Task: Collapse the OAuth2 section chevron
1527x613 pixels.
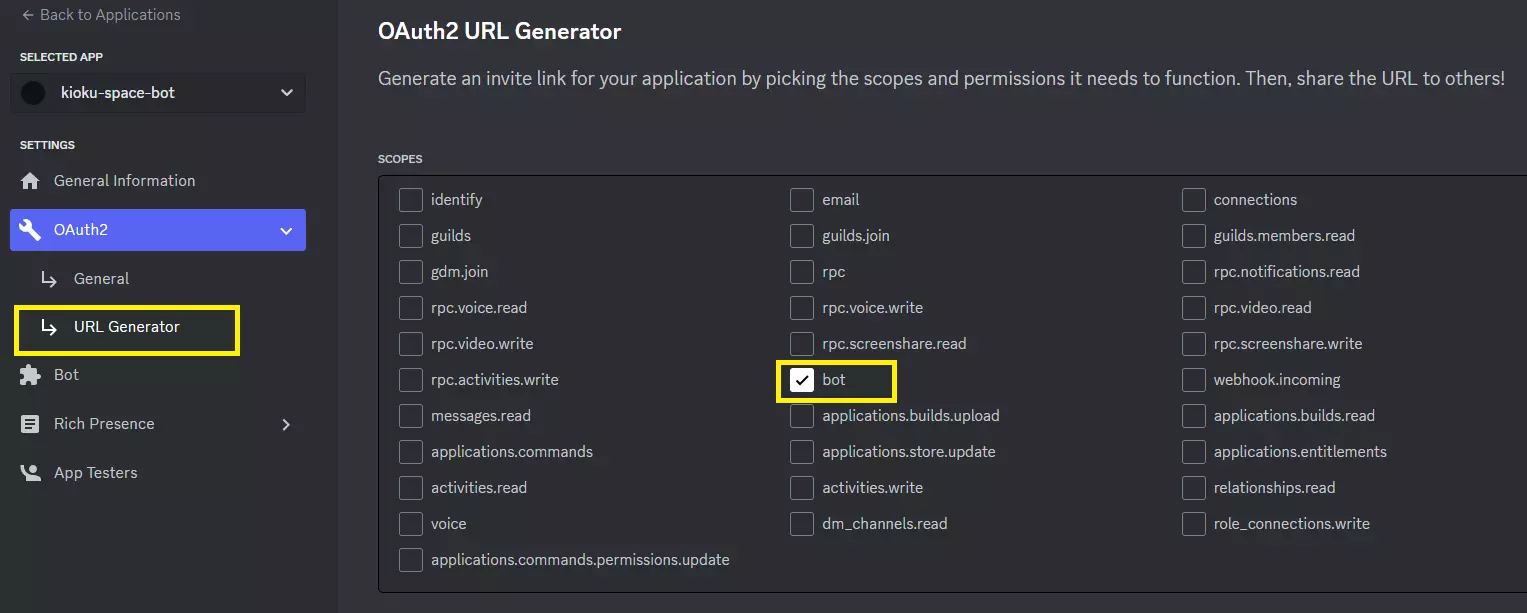Action: coord(286,230)
